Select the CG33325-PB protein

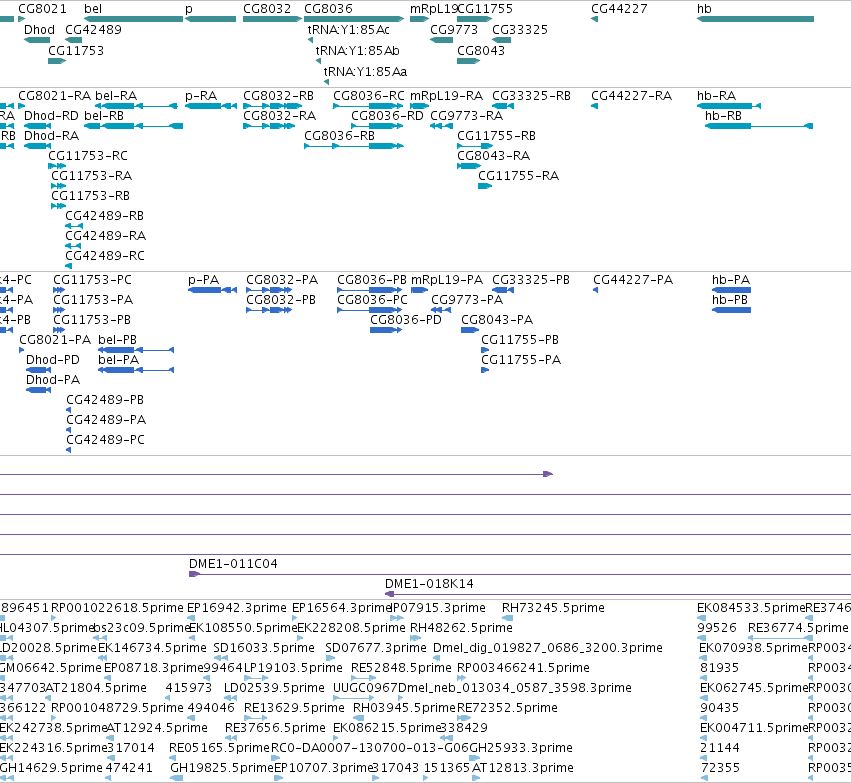503,290
